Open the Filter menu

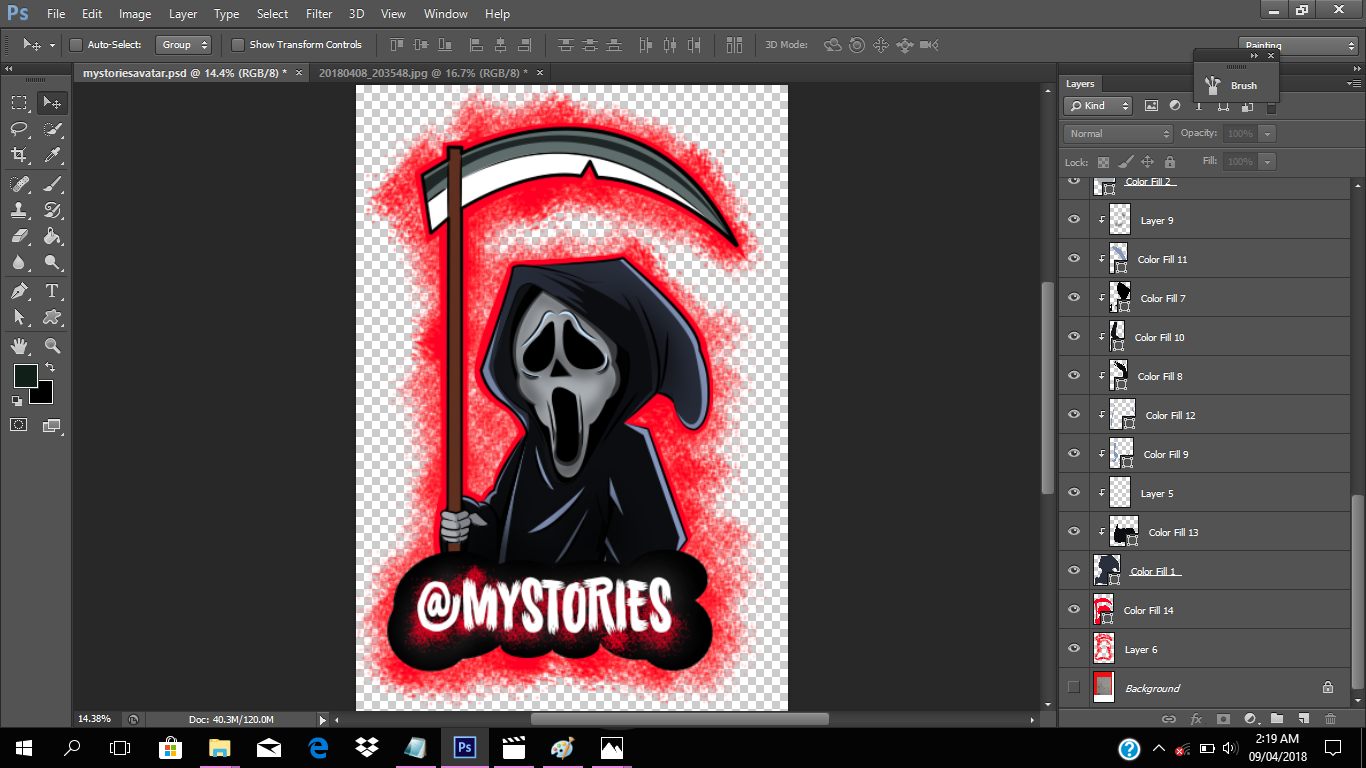(319, 14)
